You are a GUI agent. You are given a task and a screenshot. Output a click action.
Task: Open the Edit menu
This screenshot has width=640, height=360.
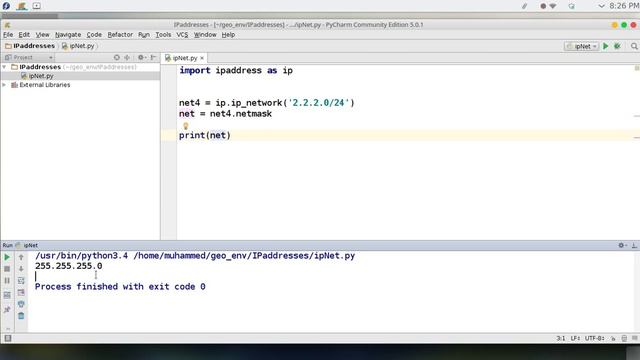click(24, 35)
